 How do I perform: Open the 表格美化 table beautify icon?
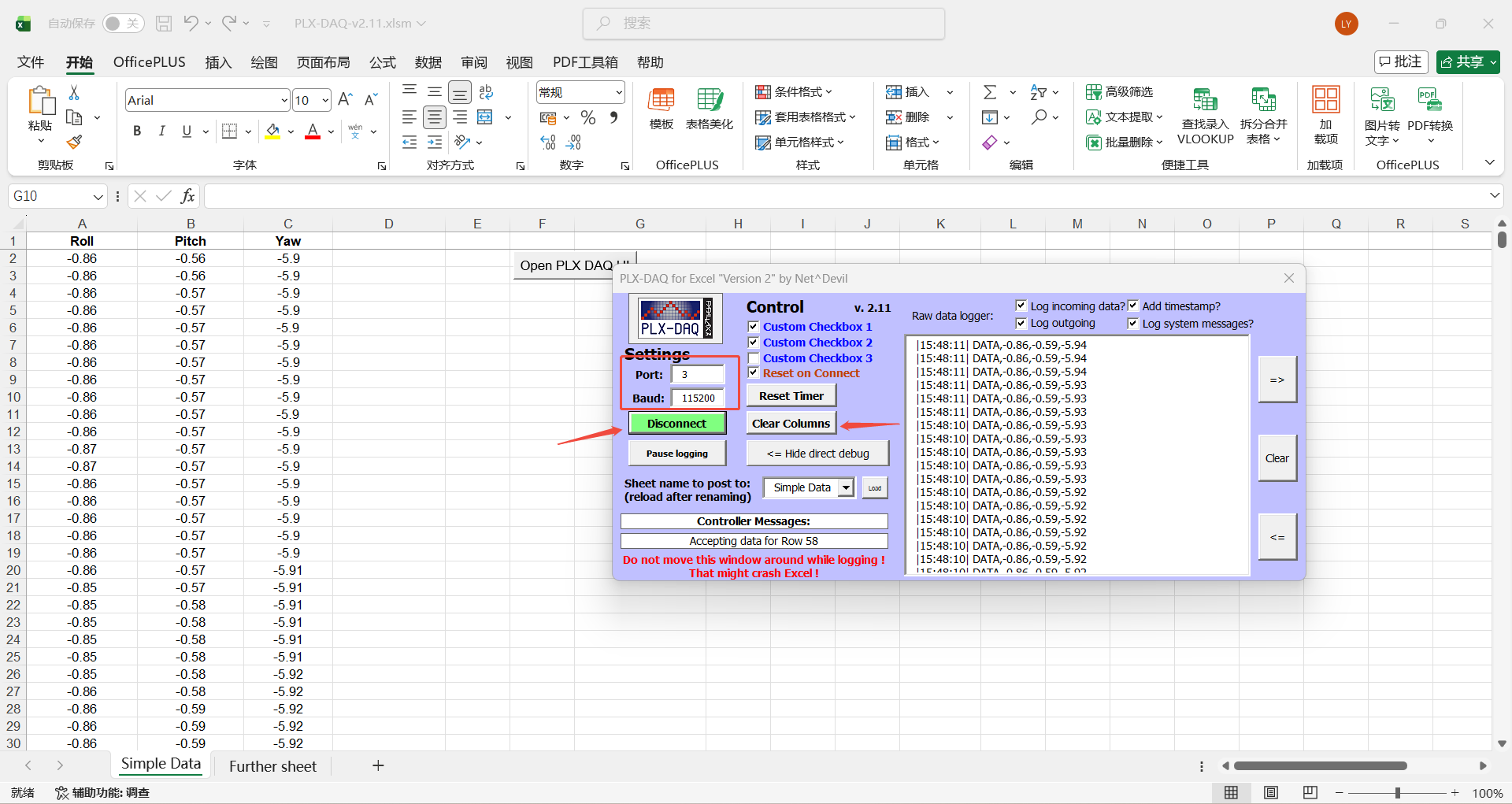click(x=709, y=109)
